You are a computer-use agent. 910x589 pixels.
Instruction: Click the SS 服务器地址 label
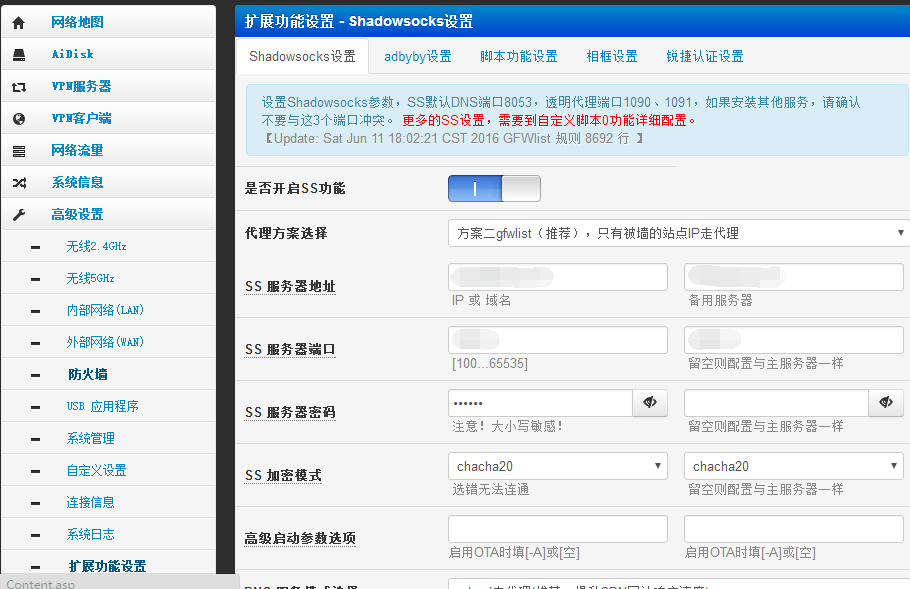tap(290, 287)
